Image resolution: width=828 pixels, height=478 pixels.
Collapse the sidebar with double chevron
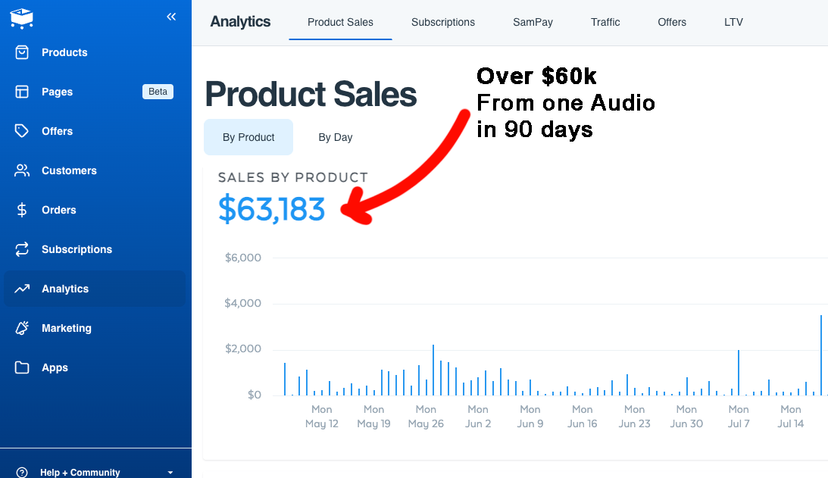[171, 17]
